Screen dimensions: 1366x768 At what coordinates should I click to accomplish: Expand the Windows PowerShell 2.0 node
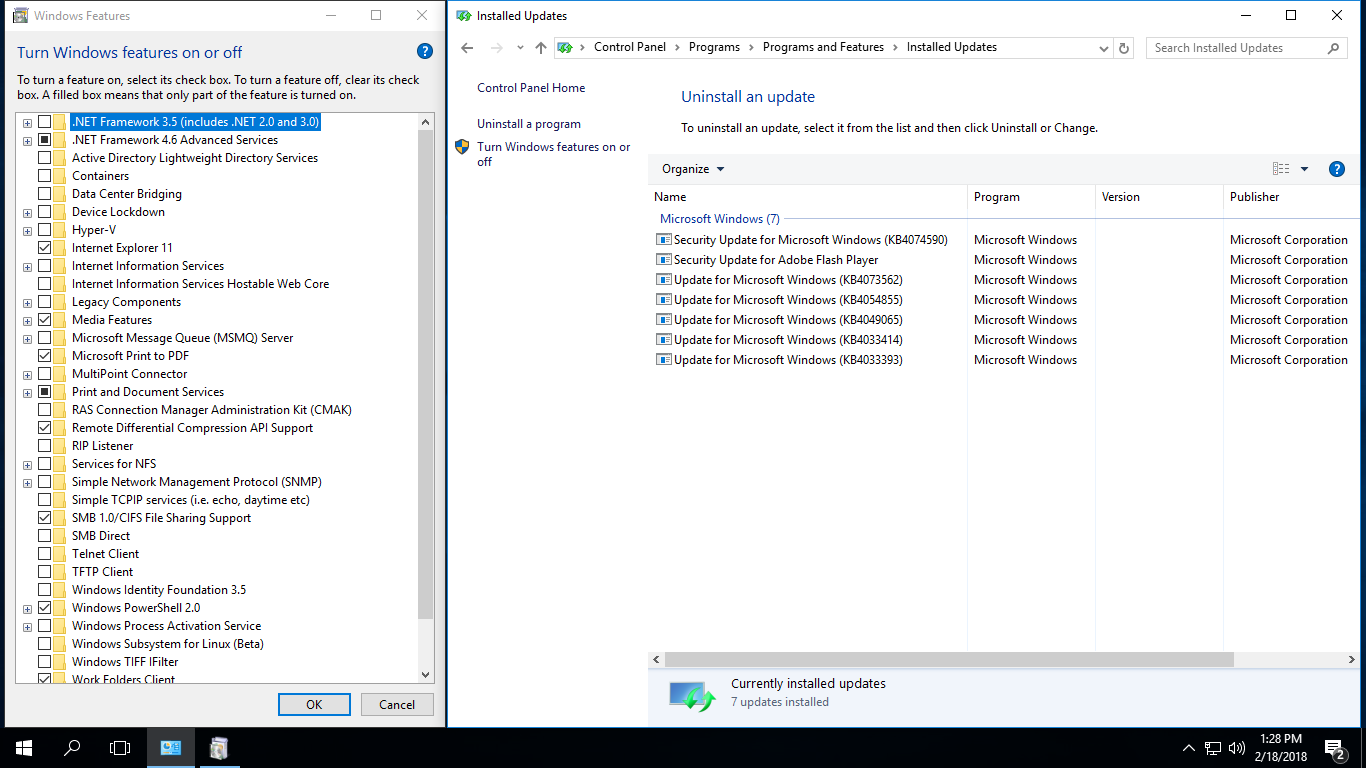coord(28,609)
